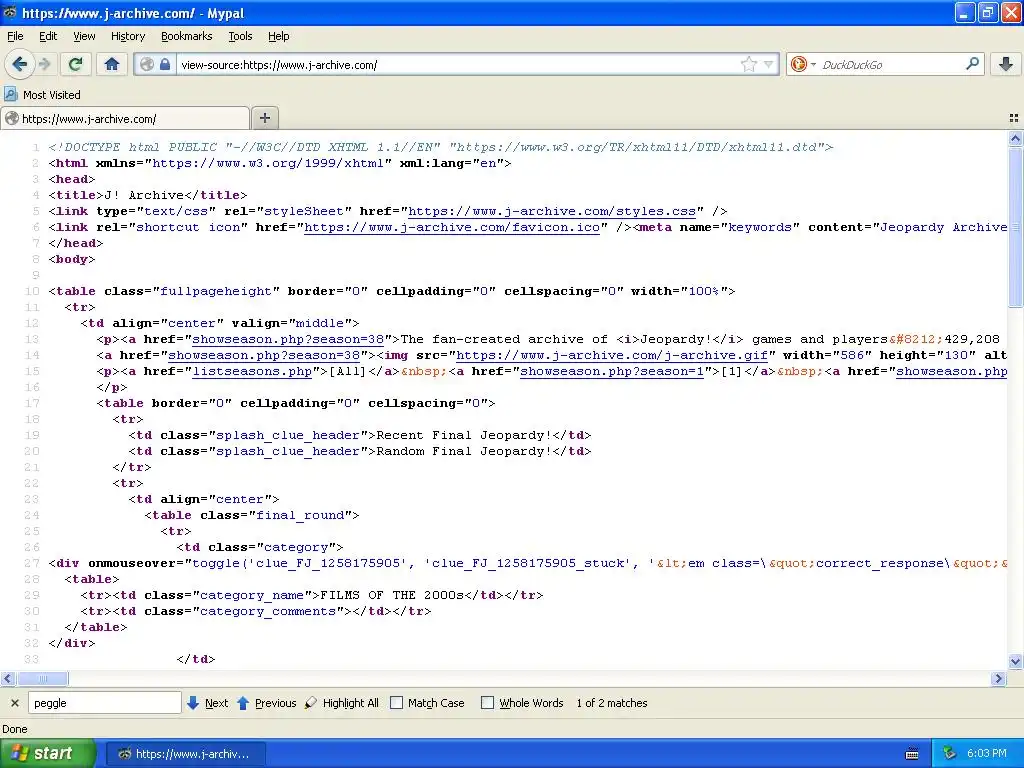The width and height of the screenshot is (1024, 768).
Task: Click the horizontal scrollbar left arrow
Action: 7,679
